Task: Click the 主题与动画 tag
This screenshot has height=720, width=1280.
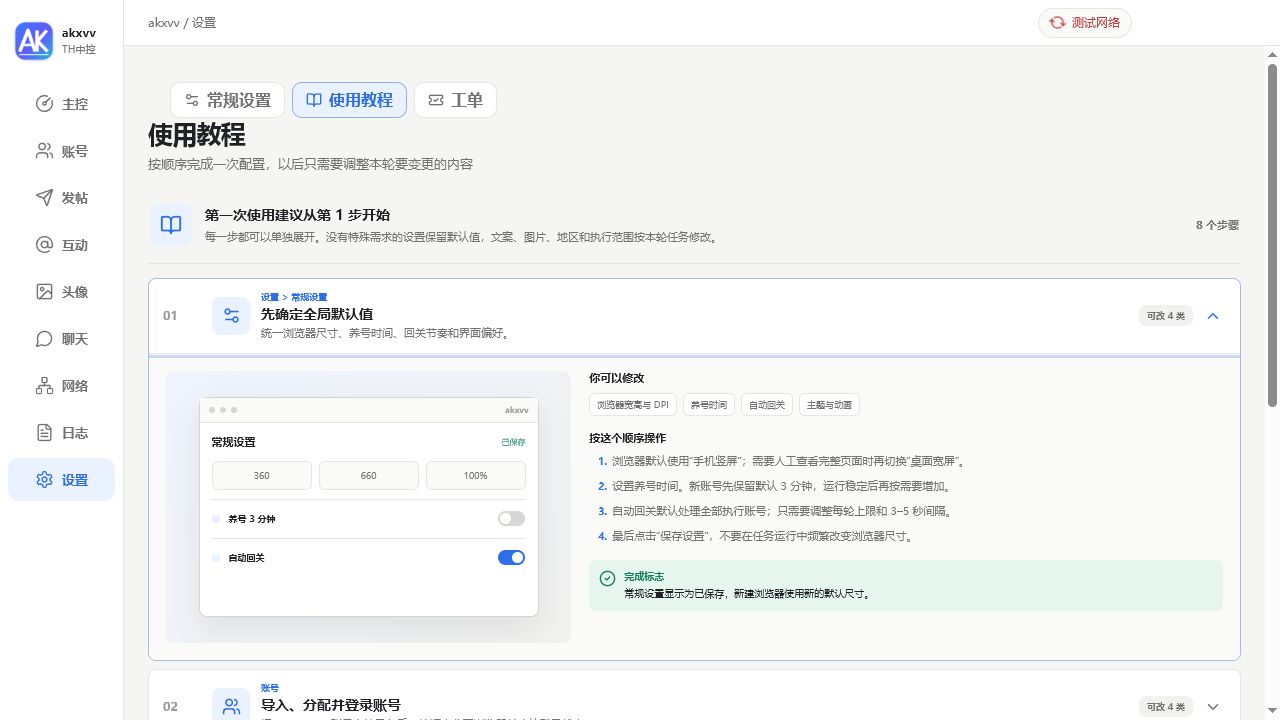Action: [x=829, y=405]
